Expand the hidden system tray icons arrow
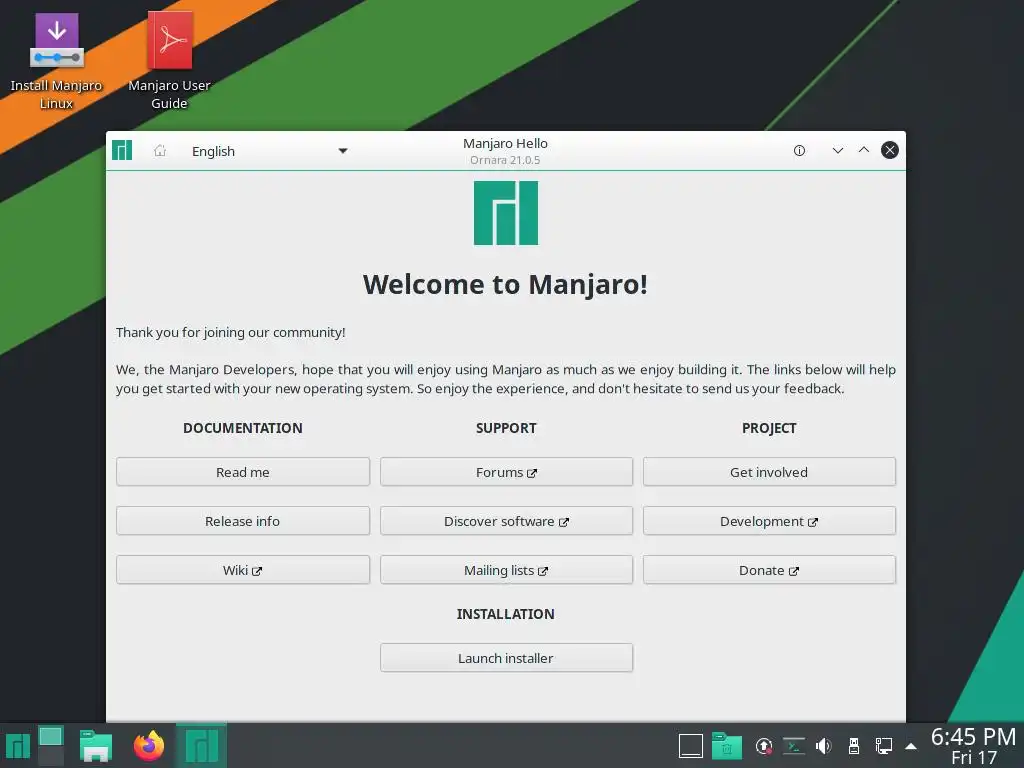This screenshot has width=1024, height=768. click(x=911, y=746)
